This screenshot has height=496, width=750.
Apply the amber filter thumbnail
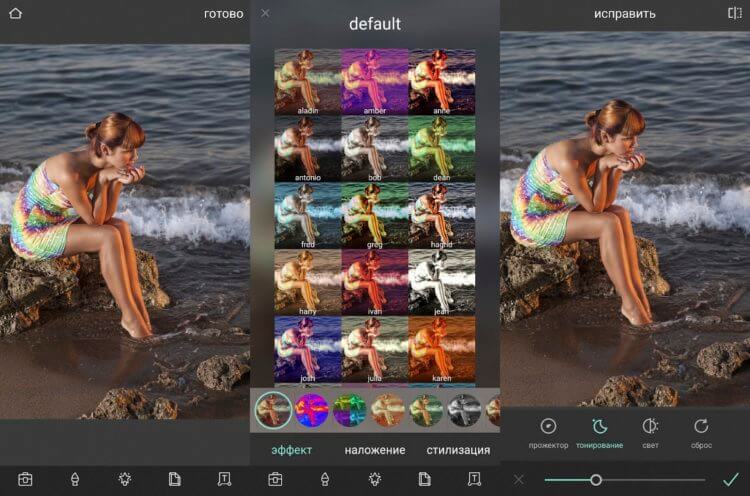[375, 82]
